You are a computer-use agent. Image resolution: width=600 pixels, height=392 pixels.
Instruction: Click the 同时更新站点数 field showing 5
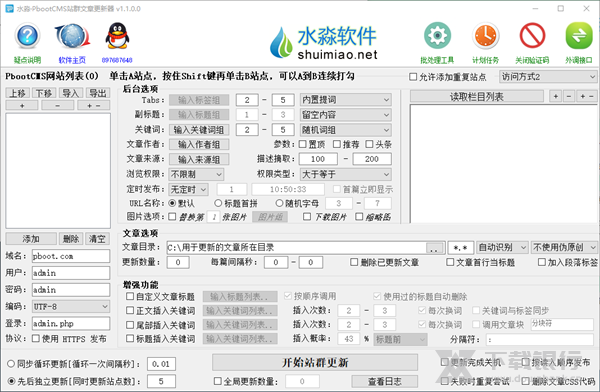coord(161,381)
